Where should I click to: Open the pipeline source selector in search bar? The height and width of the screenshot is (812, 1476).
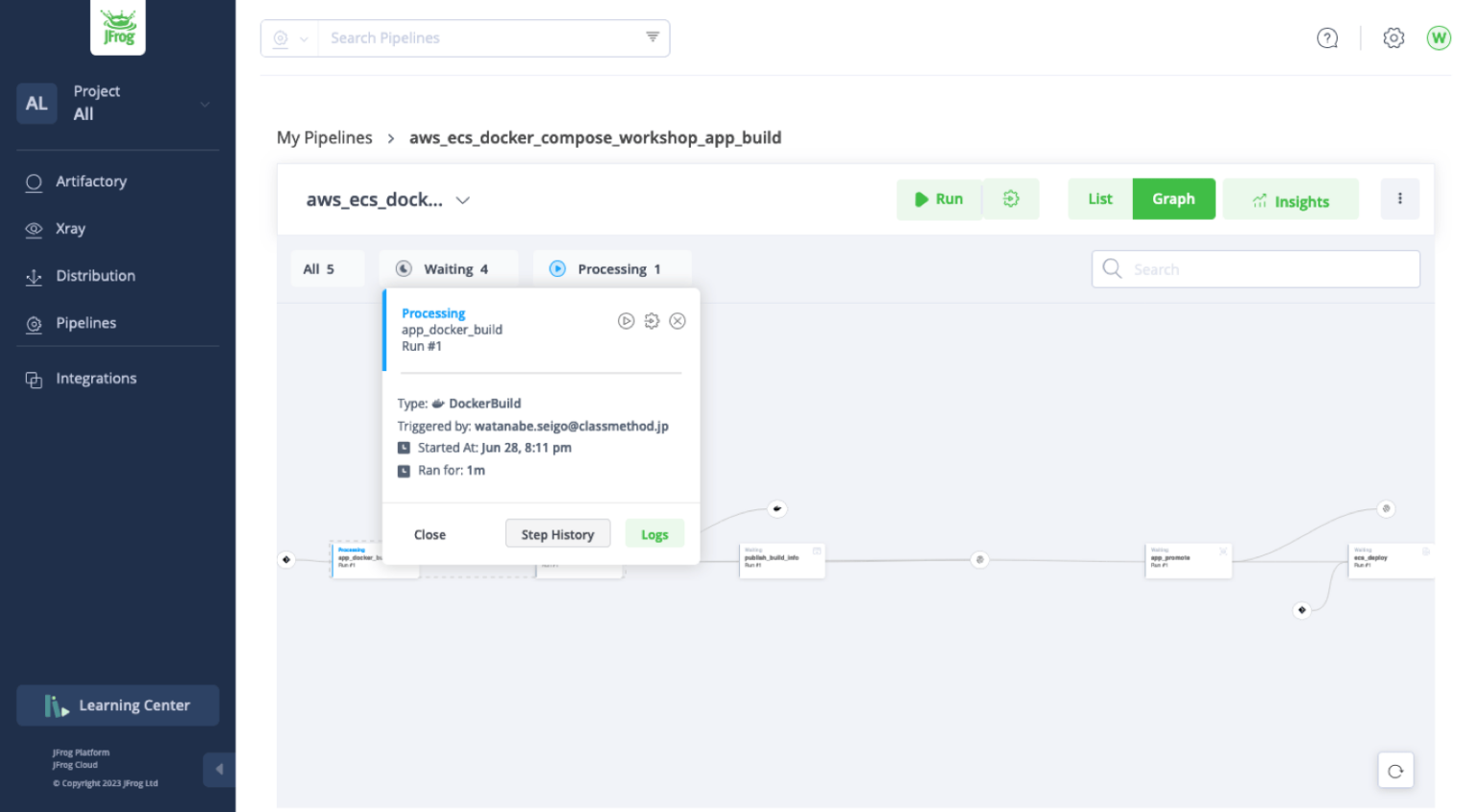click(x=288, y=37)
